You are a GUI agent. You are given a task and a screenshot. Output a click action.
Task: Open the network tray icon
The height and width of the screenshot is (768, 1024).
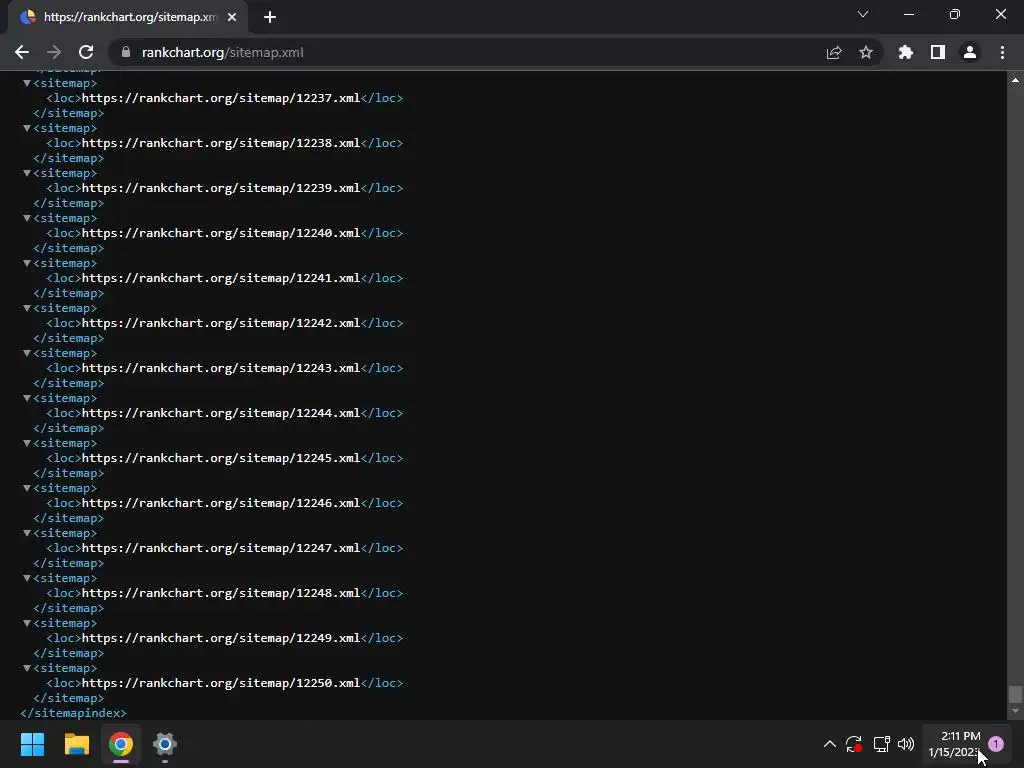pyautogui.click(x=882, y=744)
